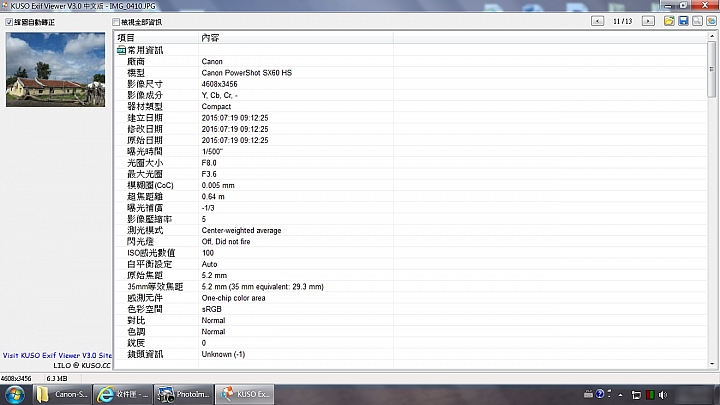Select the row with value Canon PowerShot SX60 HS
The image size is (720, 405).
coord(411,73)
